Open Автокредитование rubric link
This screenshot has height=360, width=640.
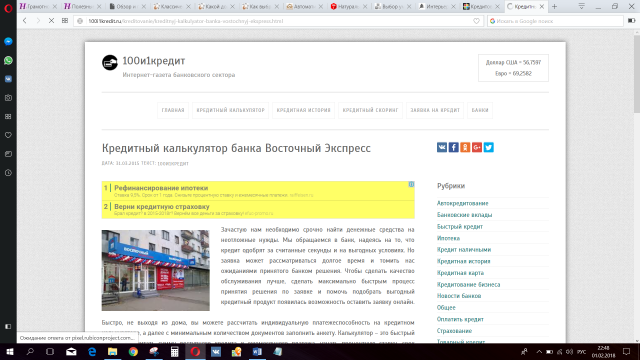pyautogui.click(x=462, y=203)
